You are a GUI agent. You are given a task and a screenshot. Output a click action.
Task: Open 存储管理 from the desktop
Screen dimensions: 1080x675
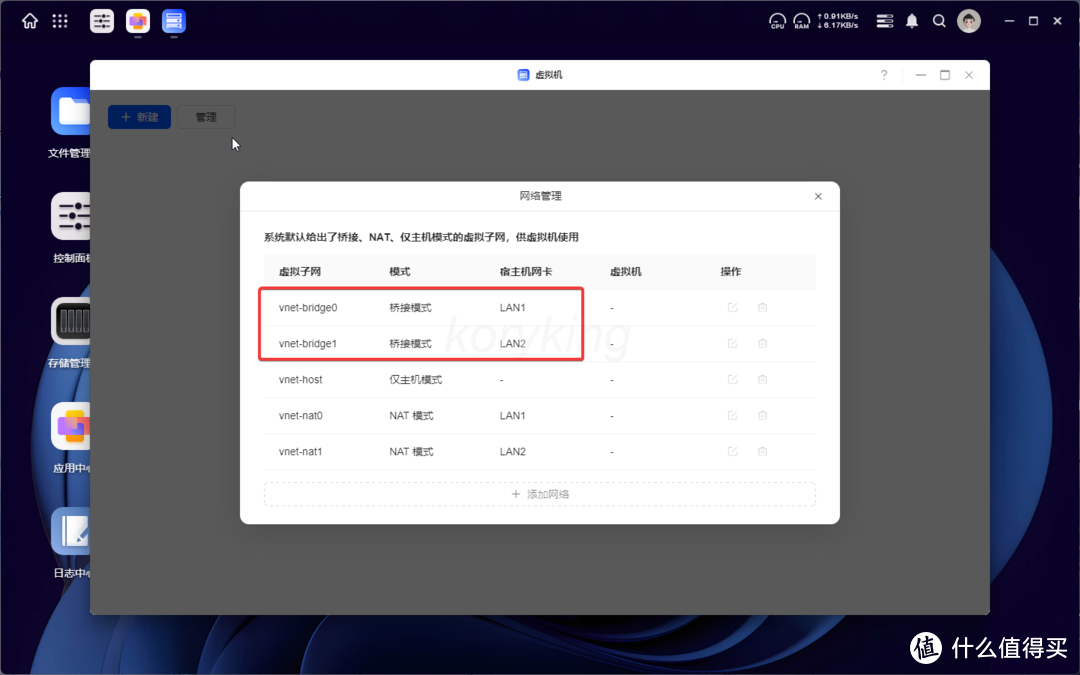click(x=70, y=322)
